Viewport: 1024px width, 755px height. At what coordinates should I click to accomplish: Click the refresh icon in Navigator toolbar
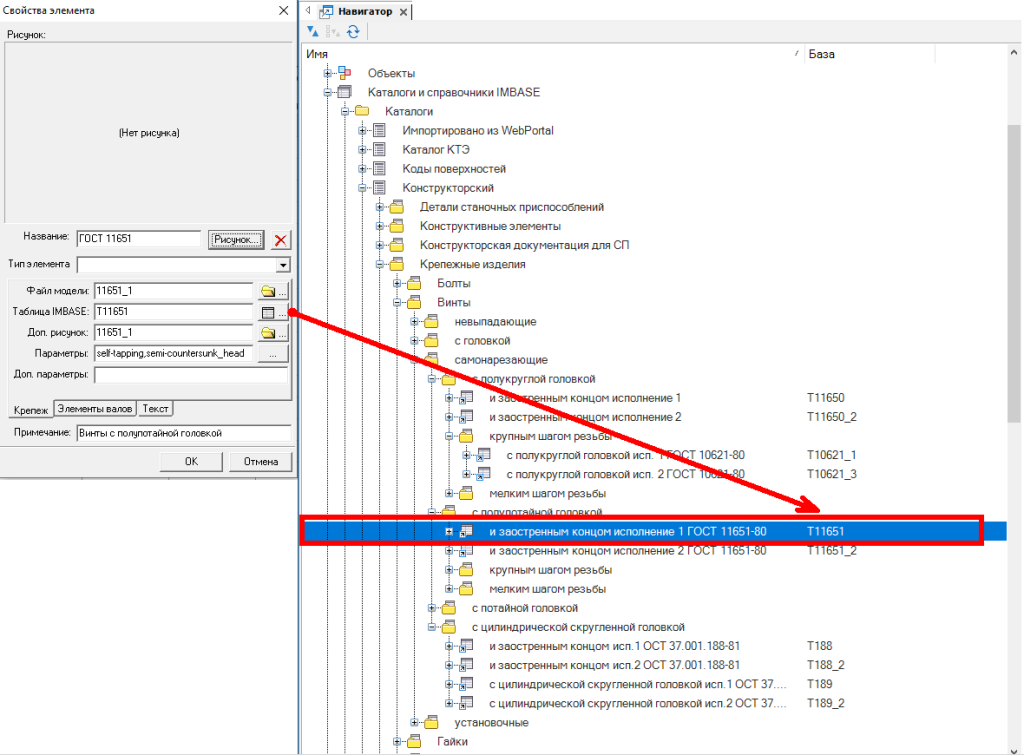pos(353,32)
